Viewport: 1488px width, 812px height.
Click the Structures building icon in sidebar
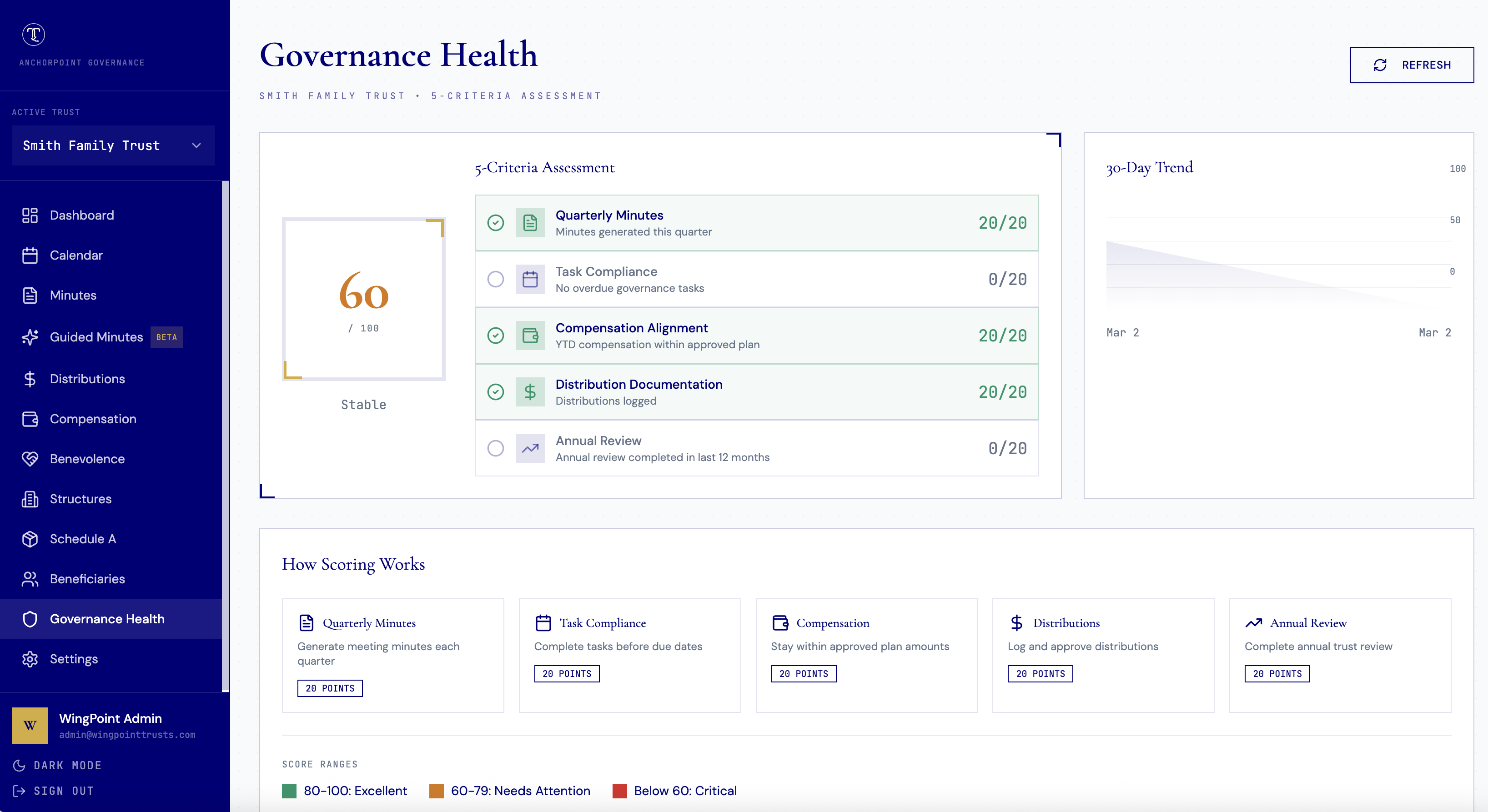tap(30, 498)
